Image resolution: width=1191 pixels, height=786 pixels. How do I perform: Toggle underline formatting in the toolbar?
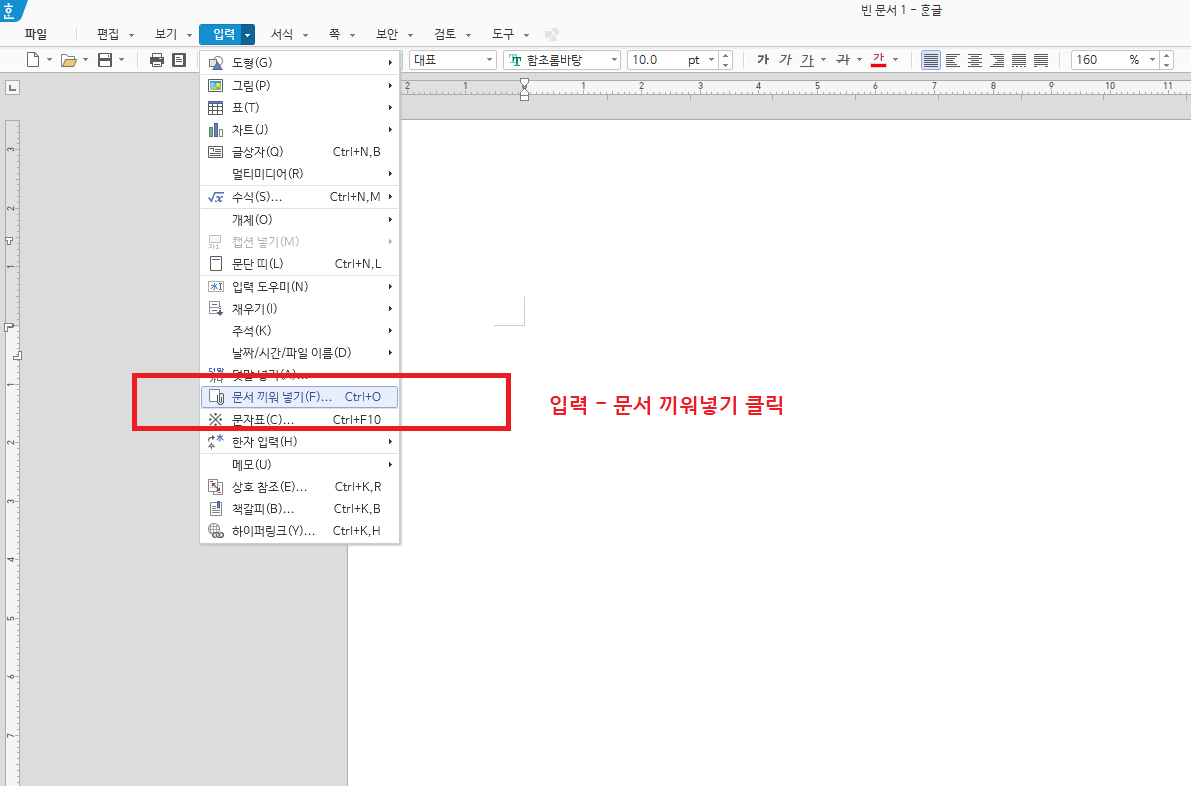[806, 60]
